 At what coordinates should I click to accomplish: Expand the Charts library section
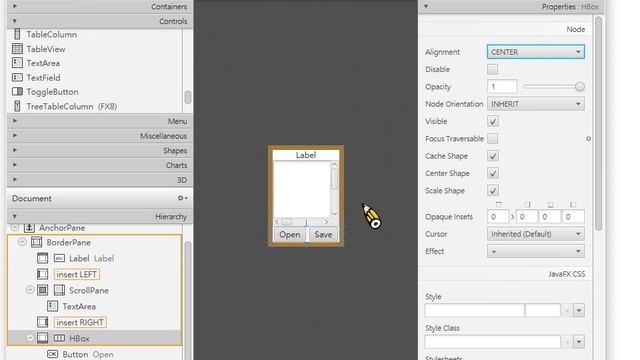(x=15, y=165)
